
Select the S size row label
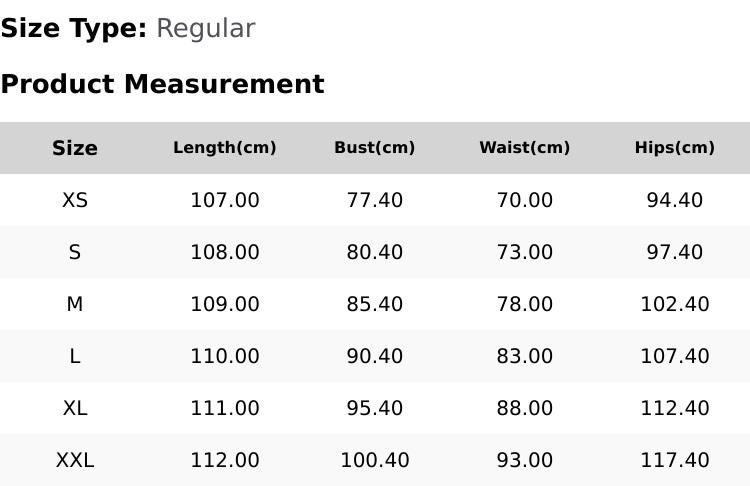click(x=75, y=252)
